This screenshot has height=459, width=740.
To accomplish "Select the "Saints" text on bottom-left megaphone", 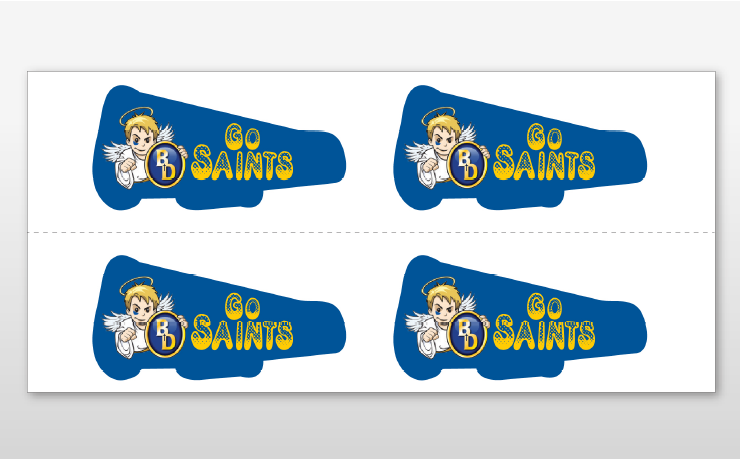I will coord(242,334).
